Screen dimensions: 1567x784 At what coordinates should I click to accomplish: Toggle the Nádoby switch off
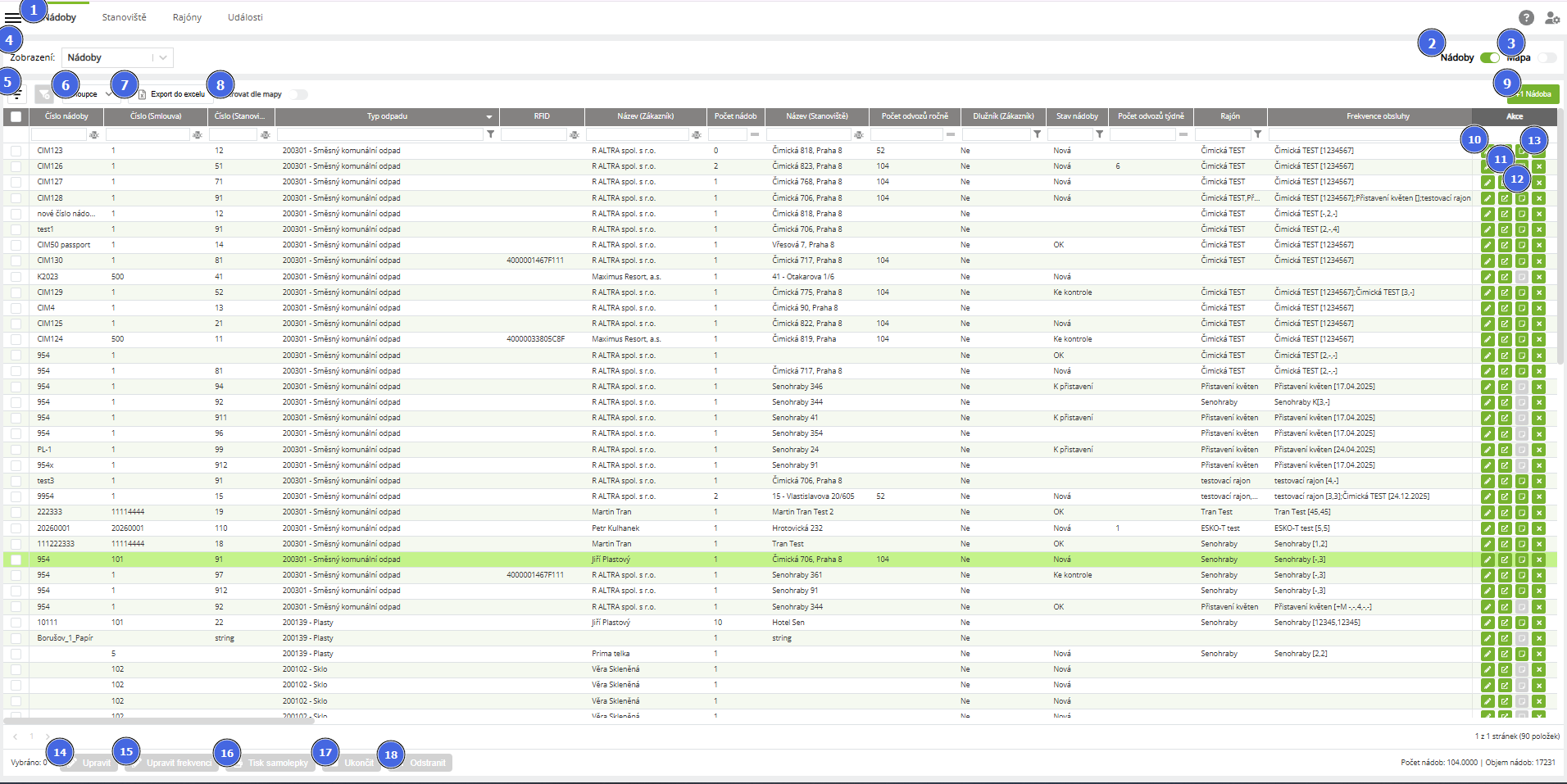coord(1490,57)
